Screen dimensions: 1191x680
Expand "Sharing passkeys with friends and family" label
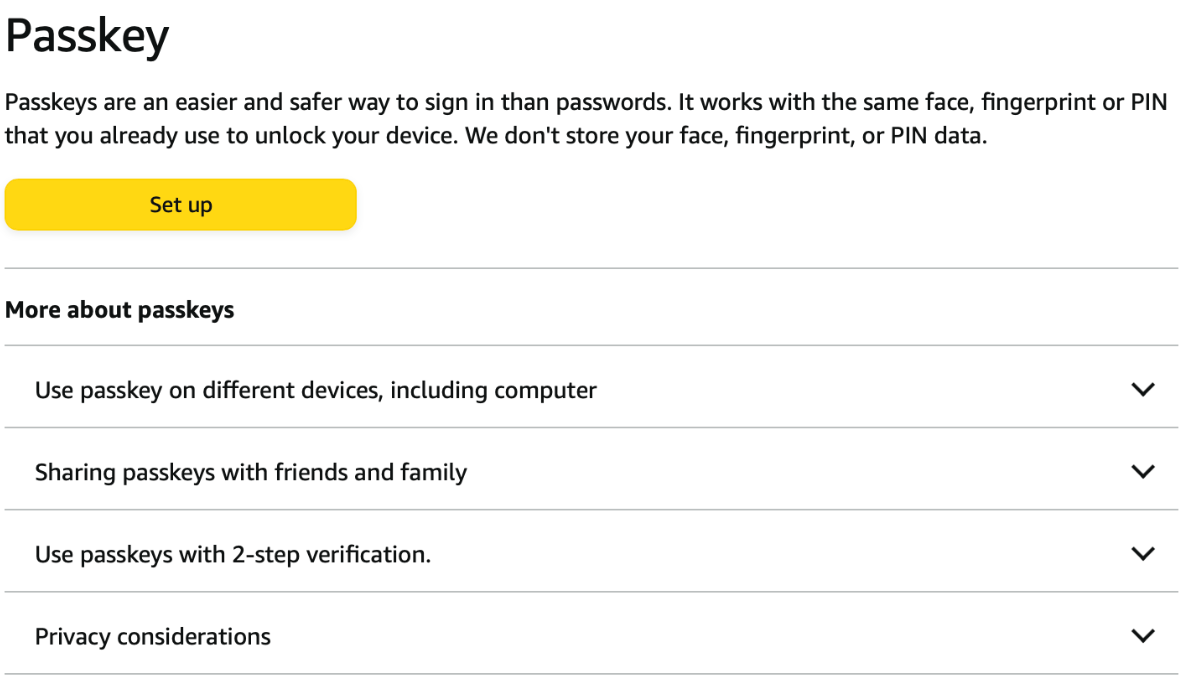tap(250, 472)
